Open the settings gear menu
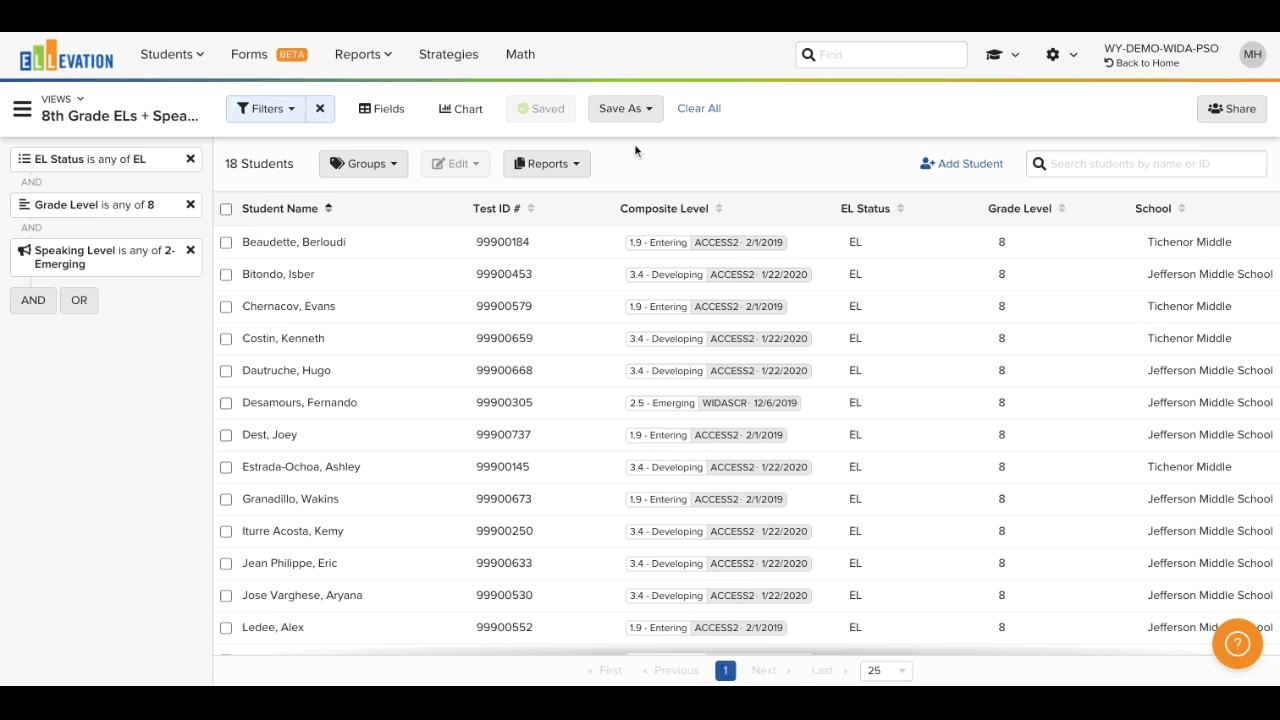The image size is (1280, 720). (1053, 55)
